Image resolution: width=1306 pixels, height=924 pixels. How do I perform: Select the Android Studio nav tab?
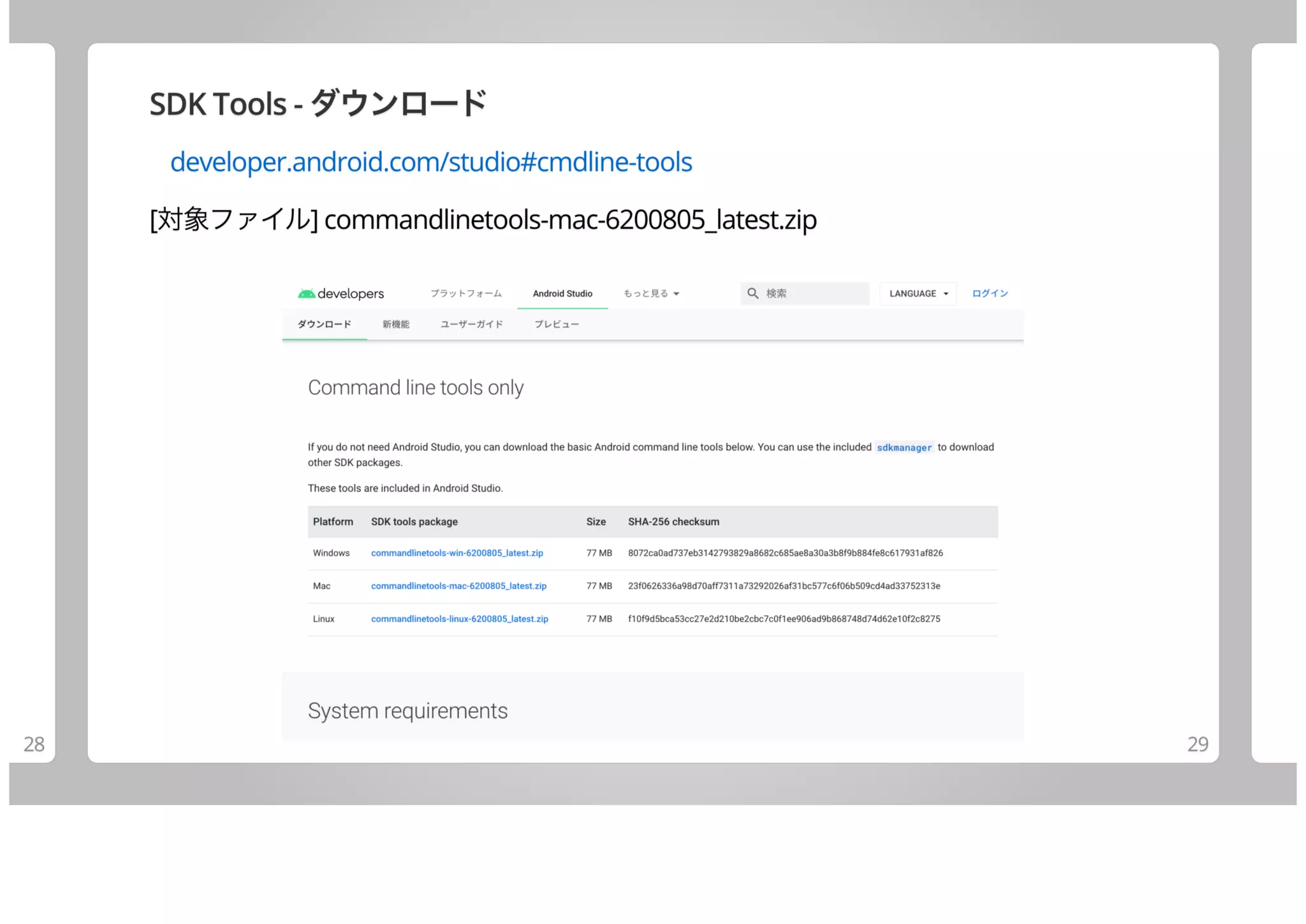[562, 293]
